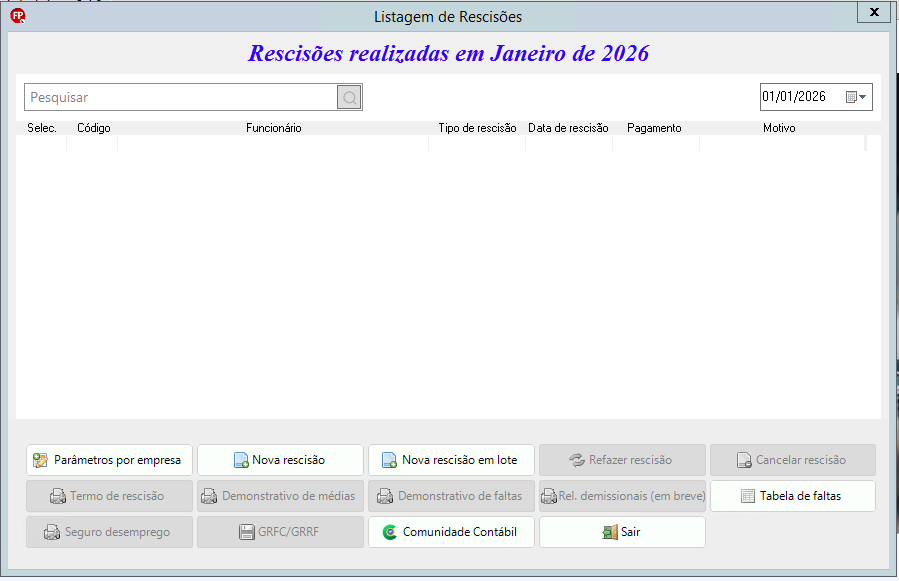Click GRFC/GRRF button
Viewport: 899px width, 581px height.
(x=280, y=532)
